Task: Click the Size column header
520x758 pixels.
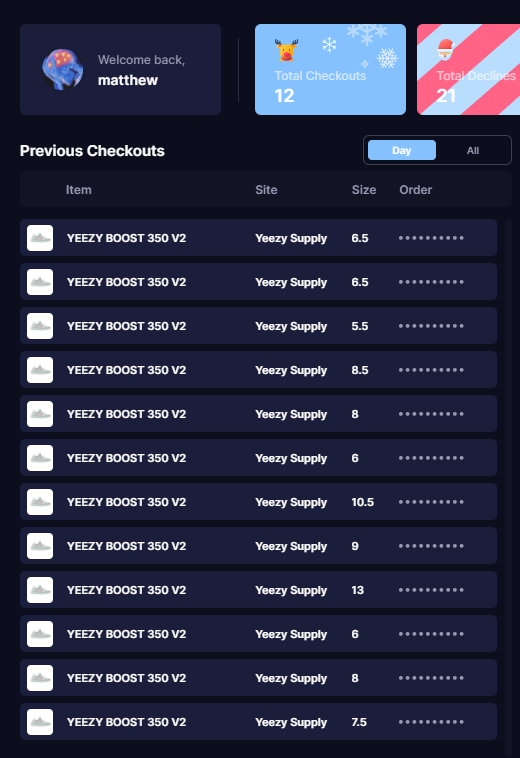Action: click(x=364, y=190)
